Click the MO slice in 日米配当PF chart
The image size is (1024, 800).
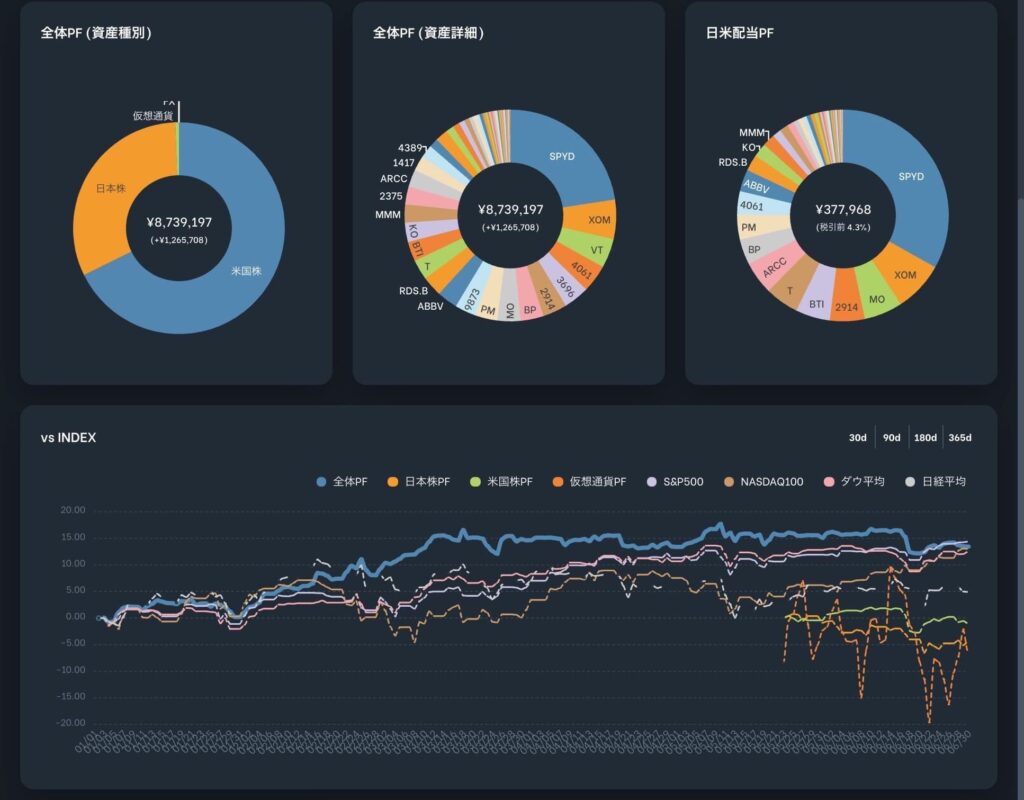point(877,298)
